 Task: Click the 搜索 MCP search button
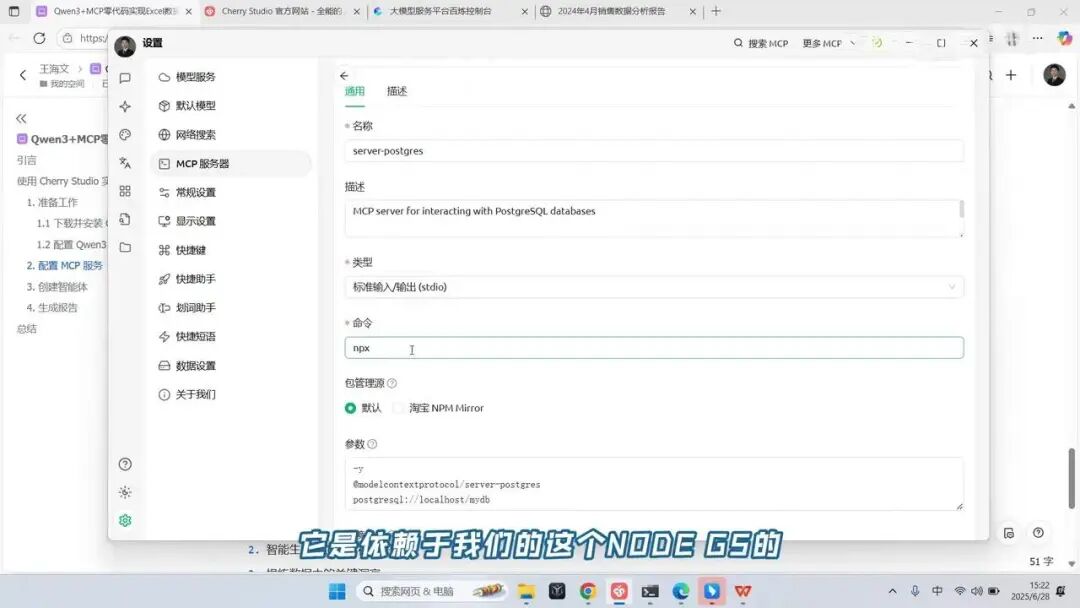(x=761, y=43)
